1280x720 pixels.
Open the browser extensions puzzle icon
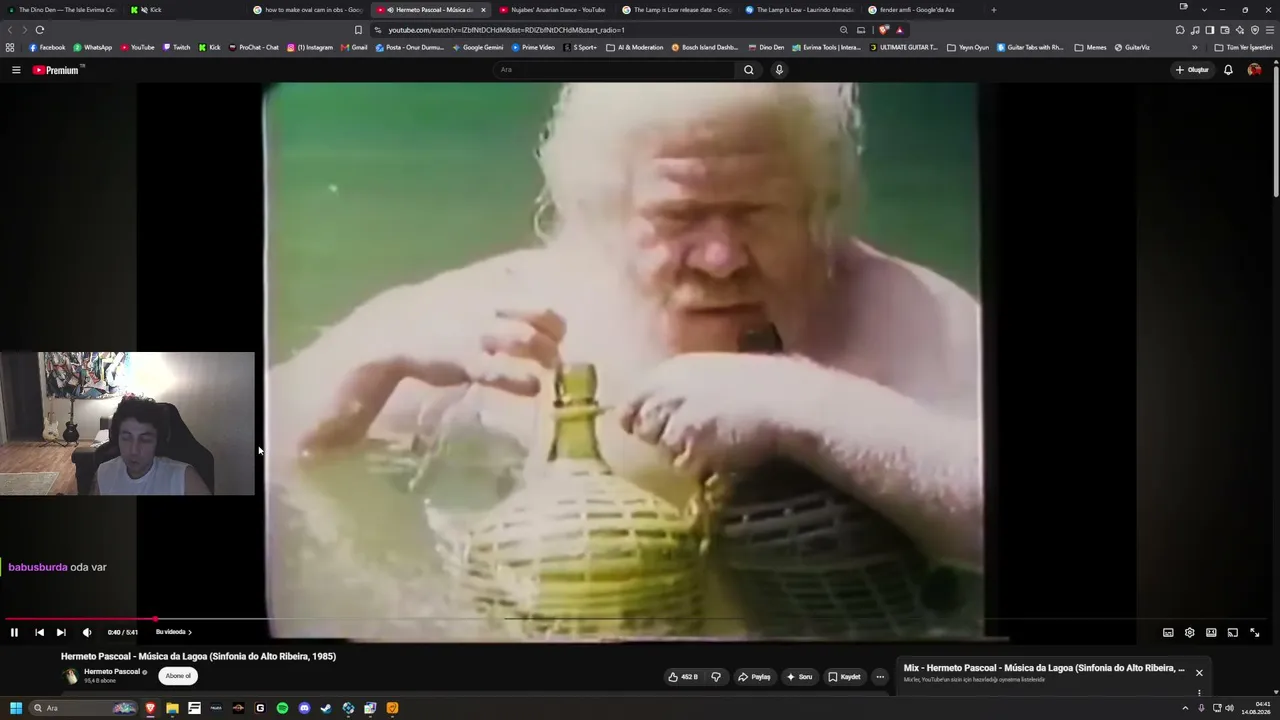click(1180, 30)
